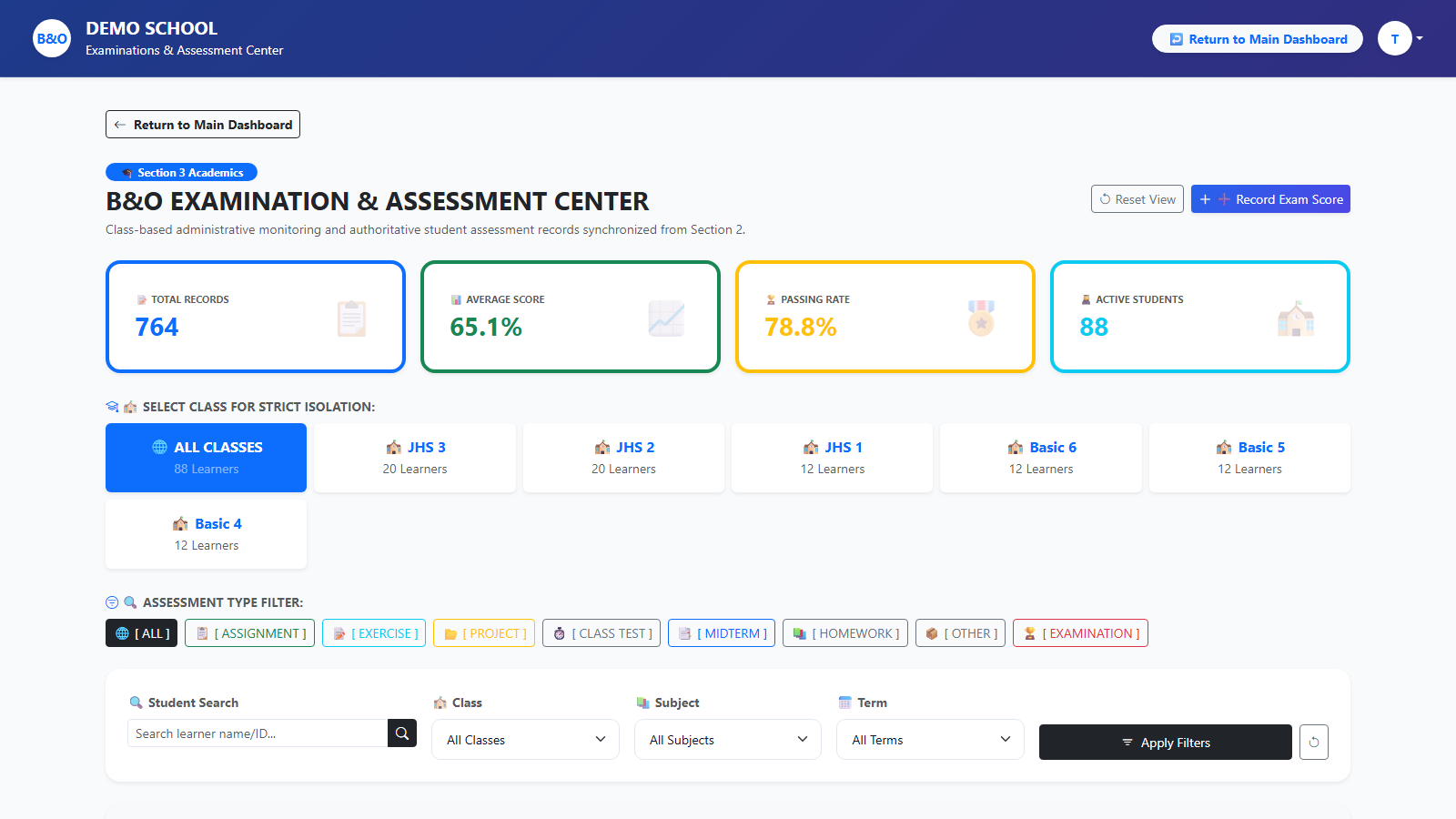Click the search magnifier button
The height and width of the screenshot is (819, 1456).
[402, 733]
